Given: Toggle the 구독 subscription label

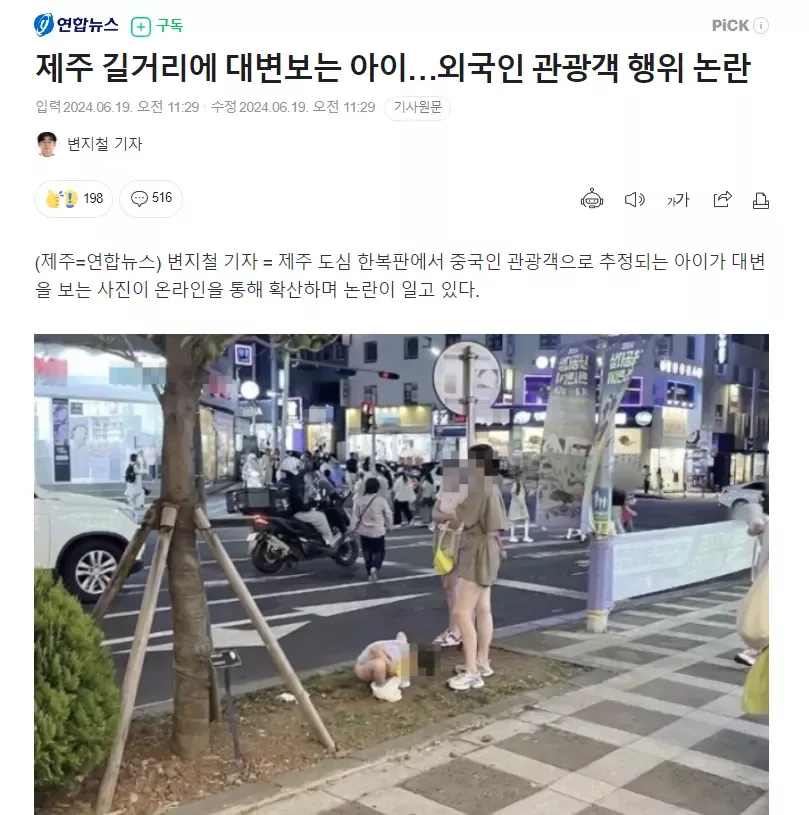Looking at the screenshot, I should 169,25.
